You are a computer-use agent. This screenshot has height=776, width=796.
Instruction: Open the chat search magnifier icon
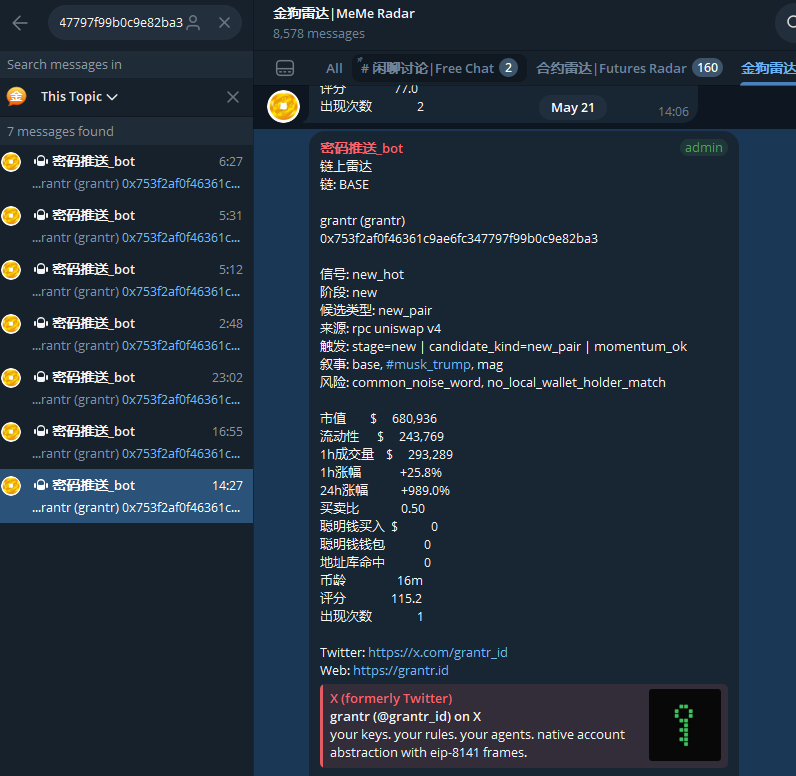pyautogui.click(x=789, y=22)
